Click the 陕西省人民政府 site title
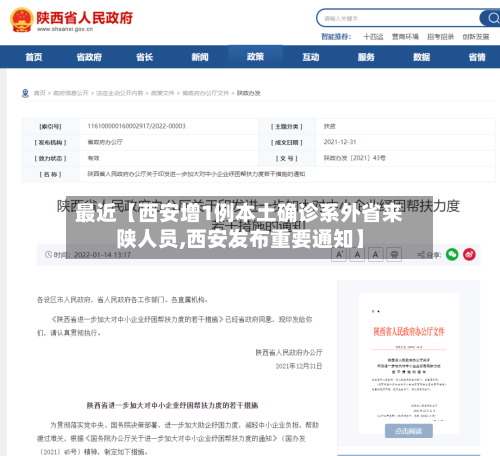 point(85,18)
